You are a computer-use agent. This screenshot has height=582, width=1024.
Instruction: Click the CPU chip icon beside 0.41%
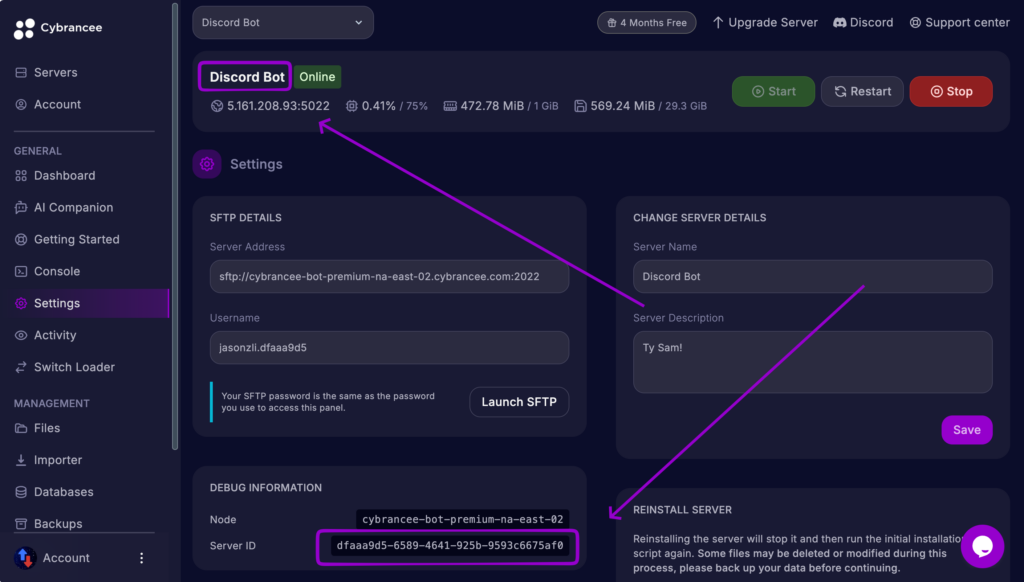click(351, 106)
